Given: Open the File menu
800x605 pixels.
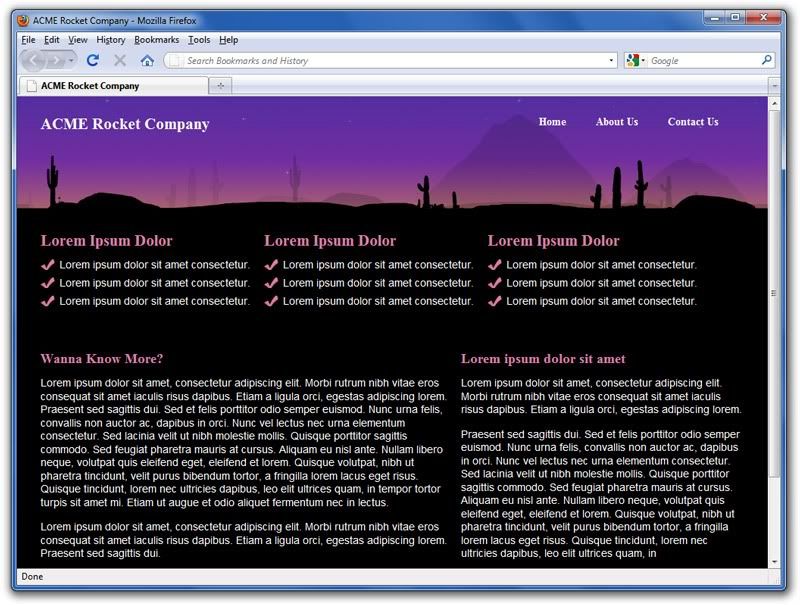Looking at the screenshot, I should (x=28, y=40).
